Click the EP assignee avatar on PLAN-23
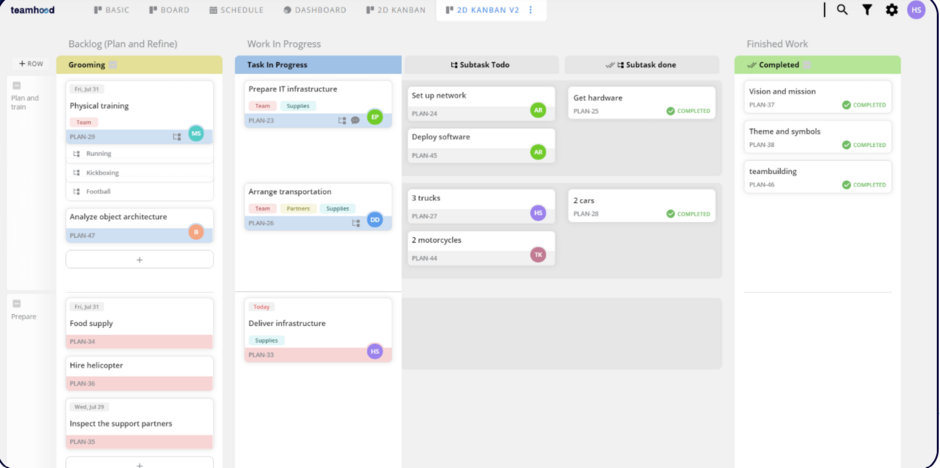 point(375,117)
